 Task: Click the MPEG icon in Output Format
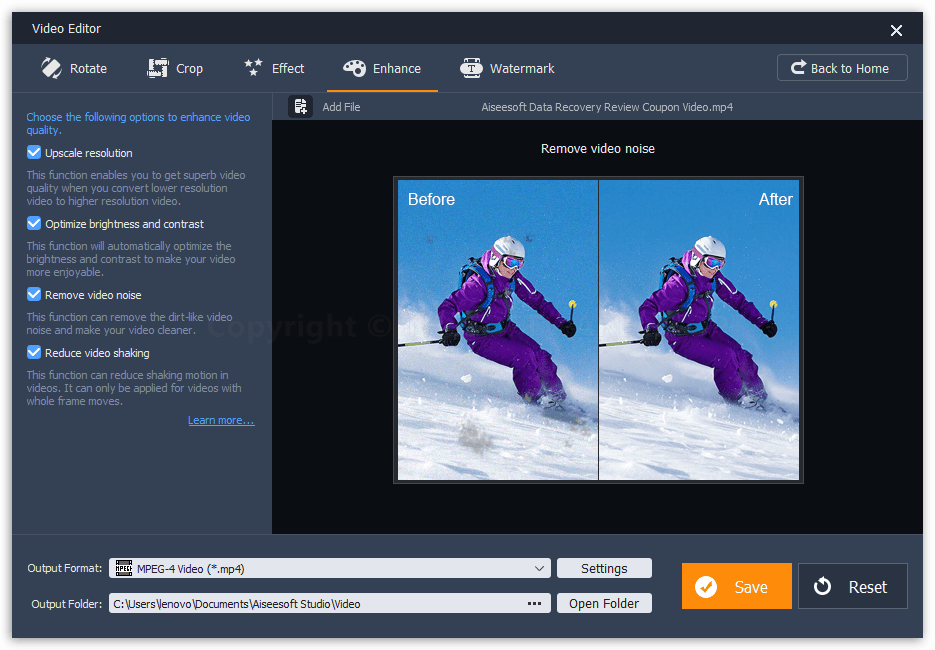coord(123,568)
